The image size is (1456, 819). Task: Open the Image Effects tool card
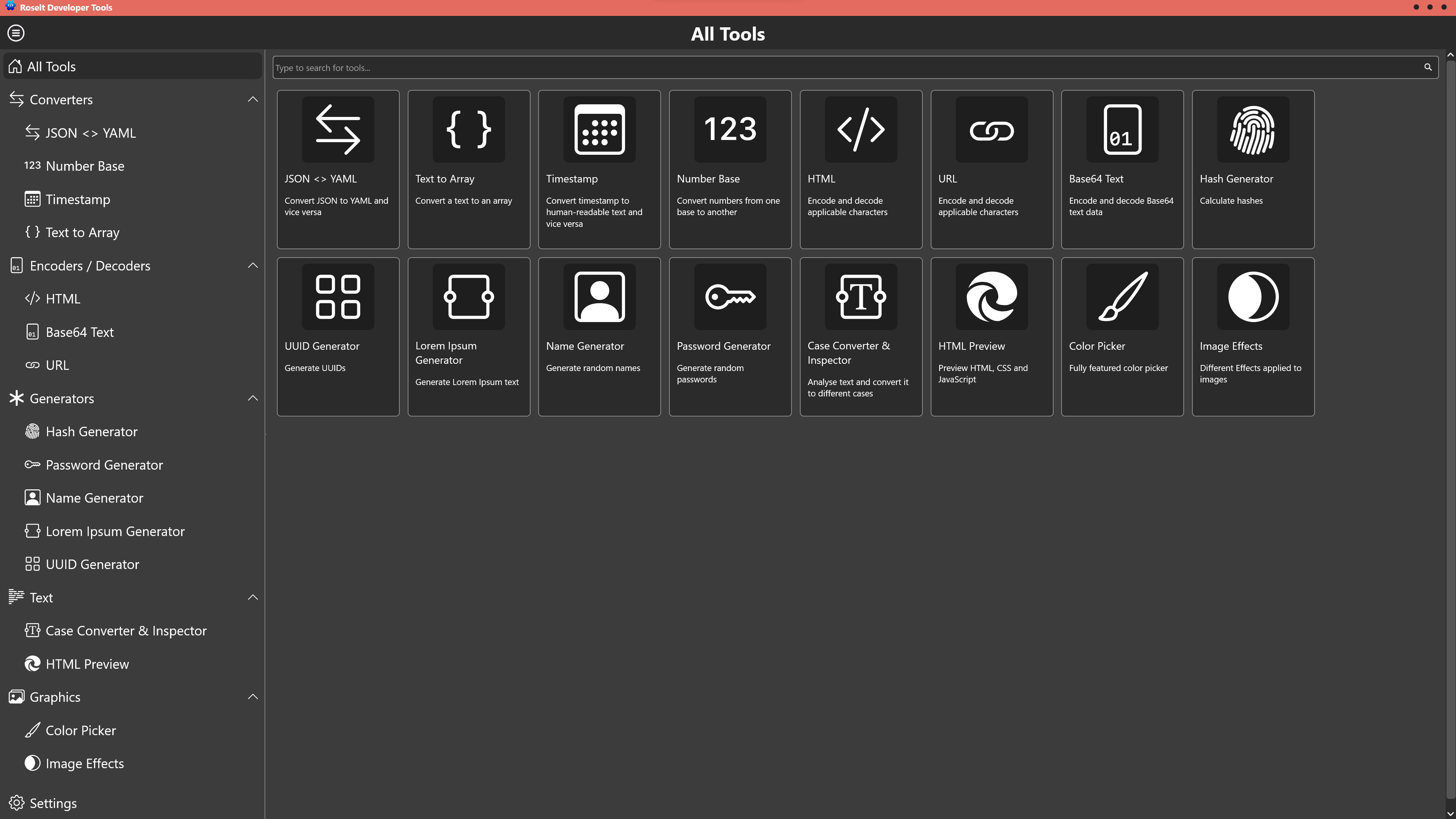tap(1252, 336)
